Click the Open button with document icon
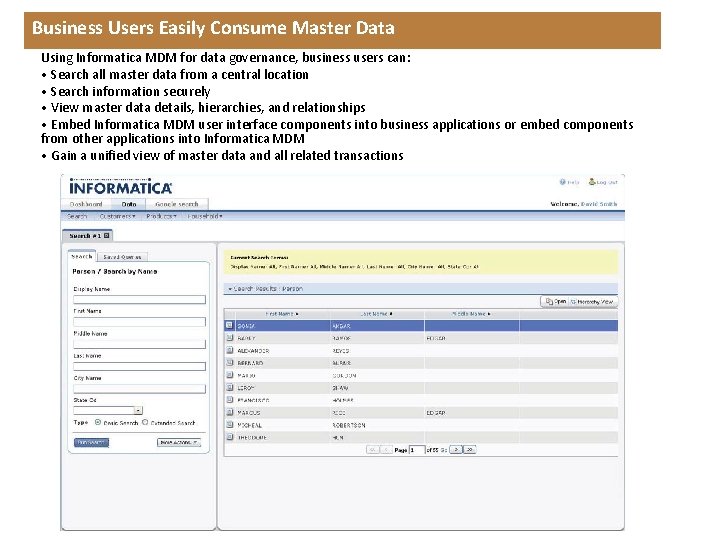The image size is (720, 540). coord(555,302)
